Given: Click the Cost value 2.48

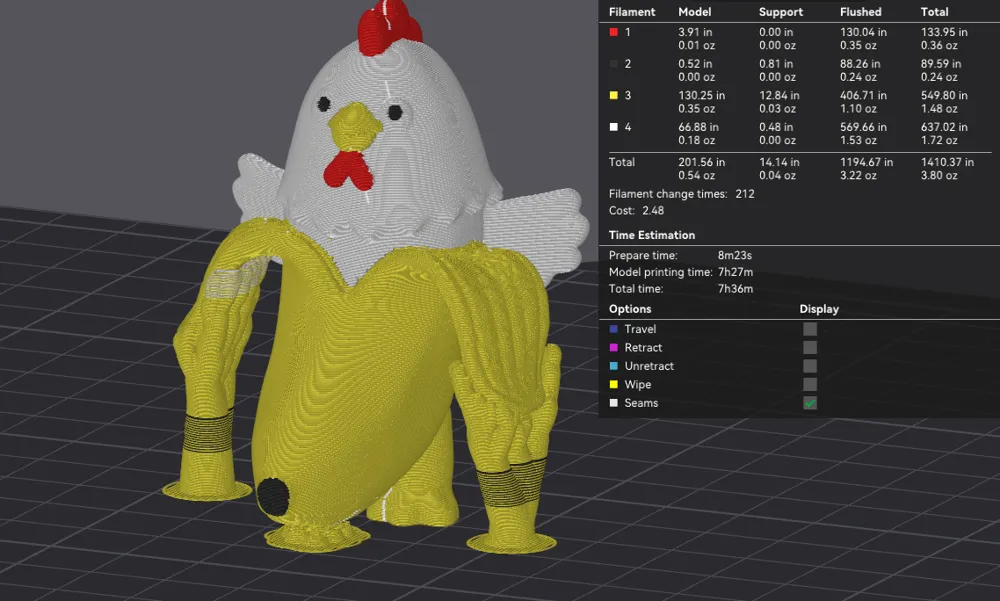Looking at the screenshot, I should [x=652, y=211].
